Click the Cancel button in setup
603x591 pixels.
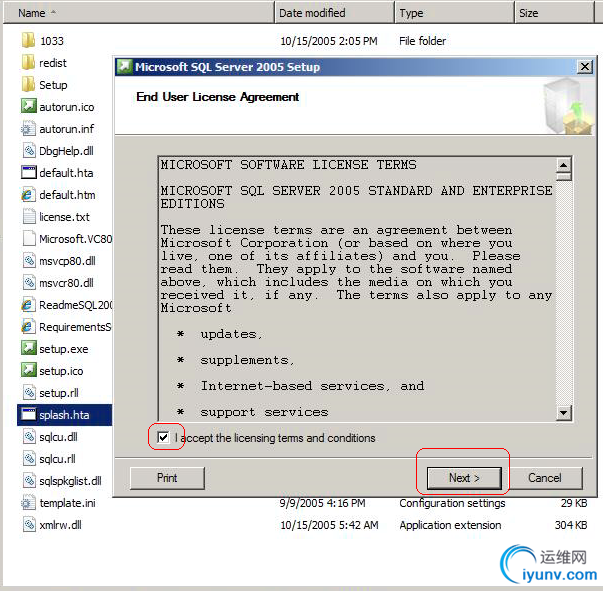coord(545,478)
